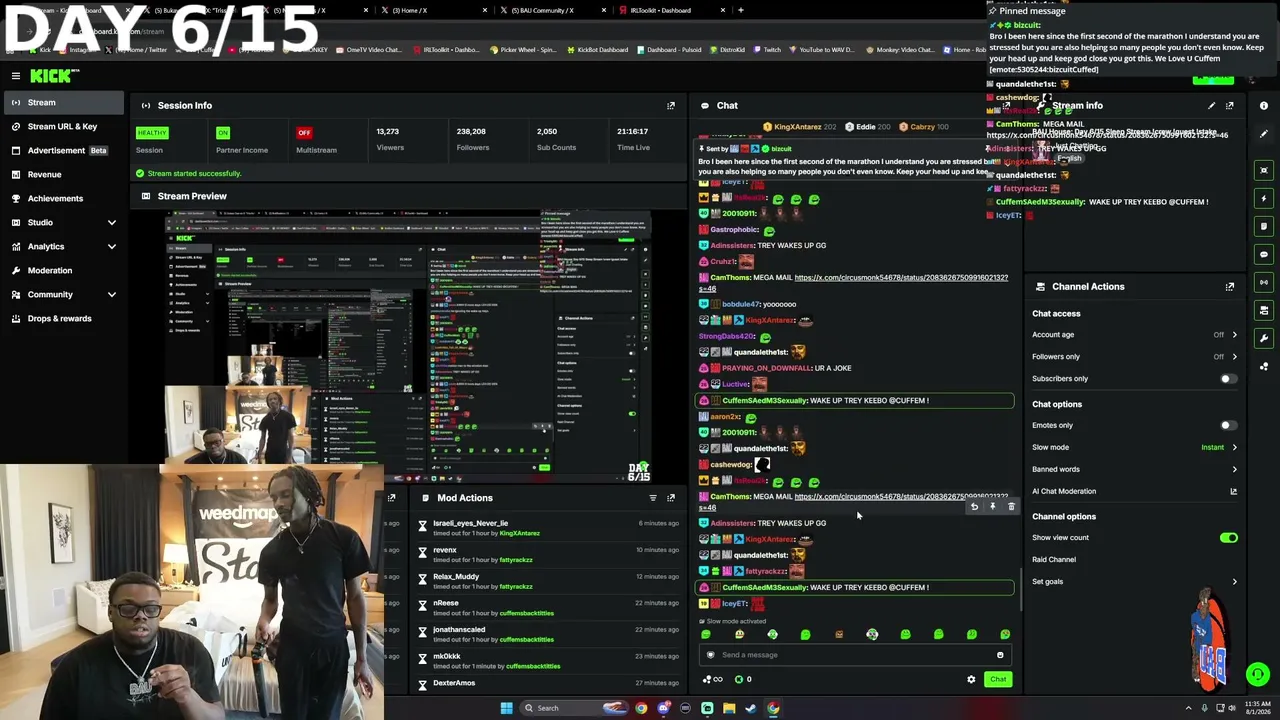This screenshot has width=1280, height=720.
Task: Open Picker Wheel bookmark
Action: [524, 49]
